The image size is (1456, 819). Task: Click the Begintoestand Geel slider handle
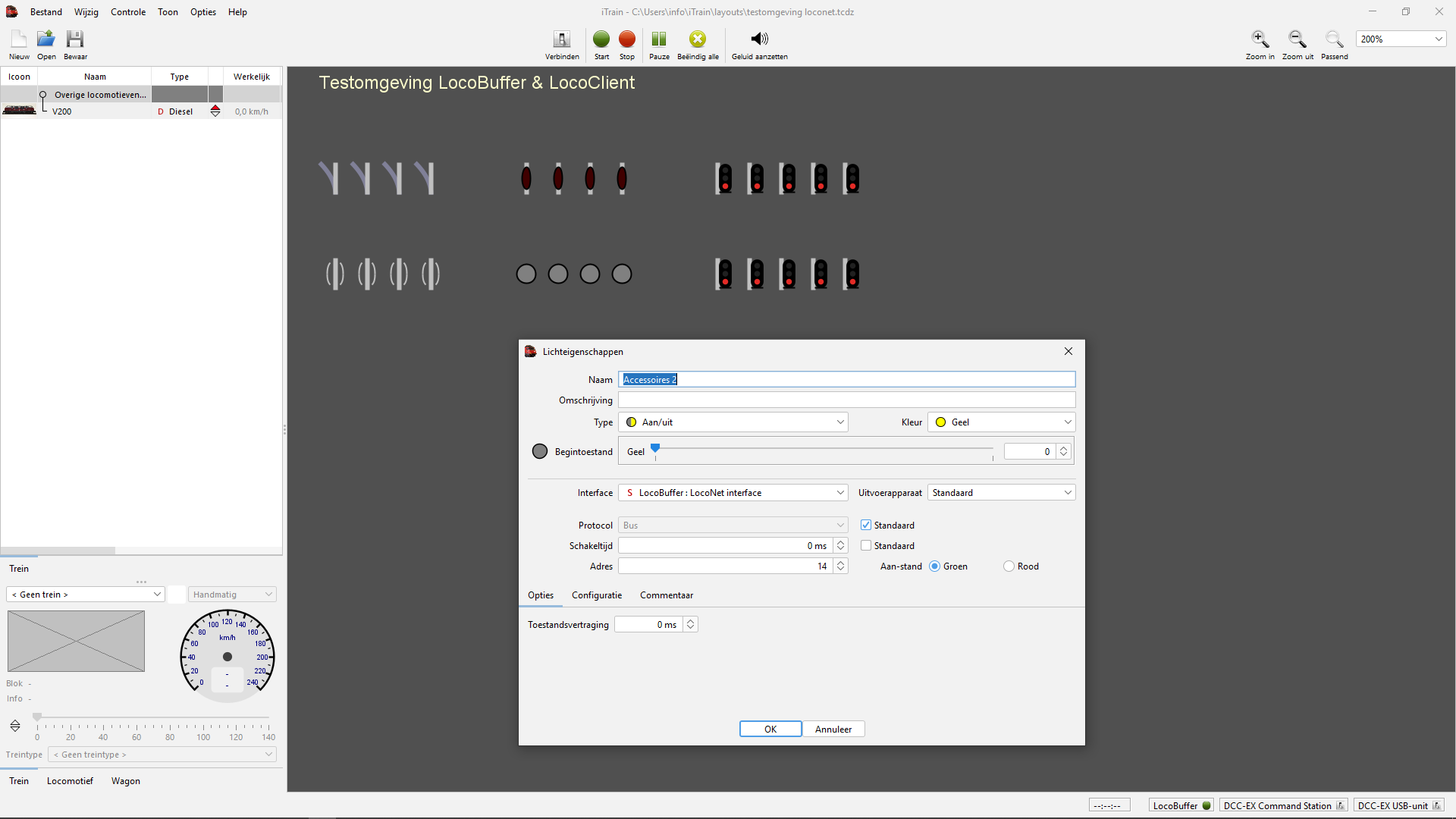click(655, 448)
